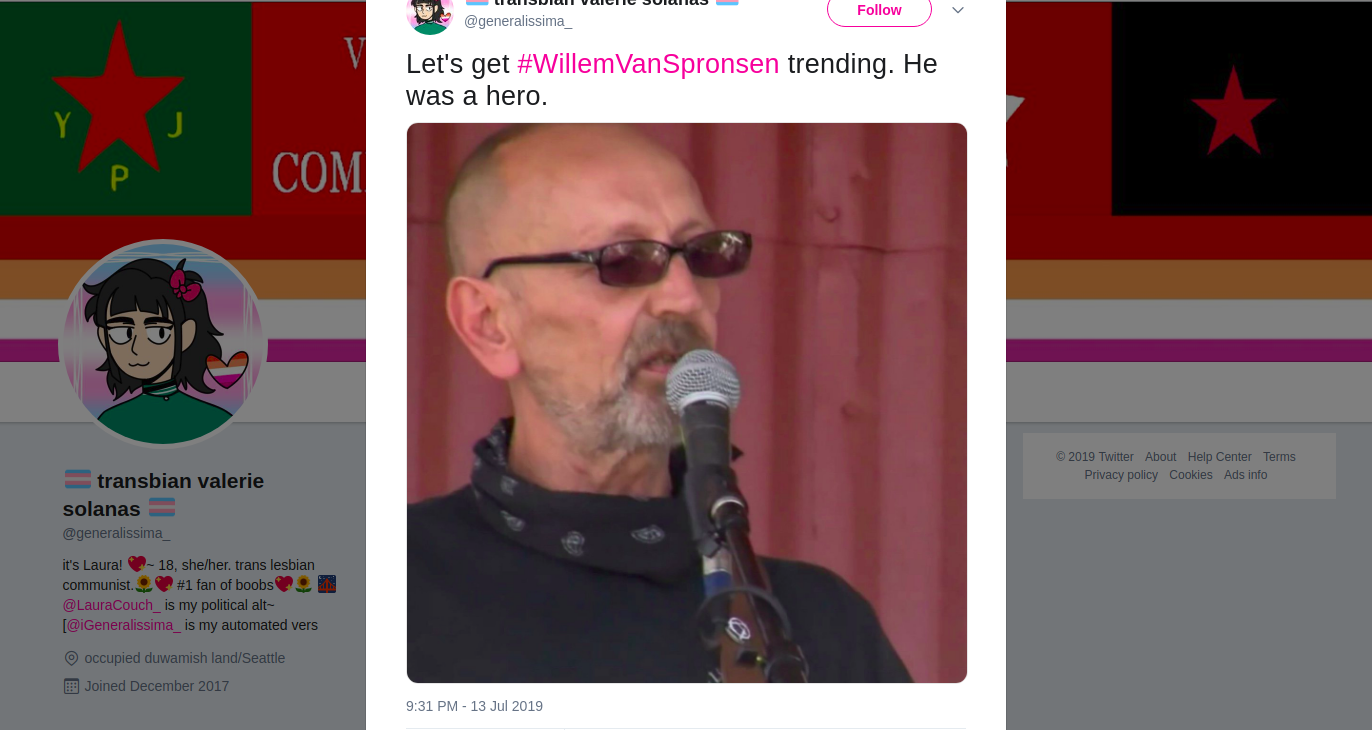Image resolution: width=1372 pixels, height=730 pixels.
Task: Click the location pin icon
Action: (71, 658)
